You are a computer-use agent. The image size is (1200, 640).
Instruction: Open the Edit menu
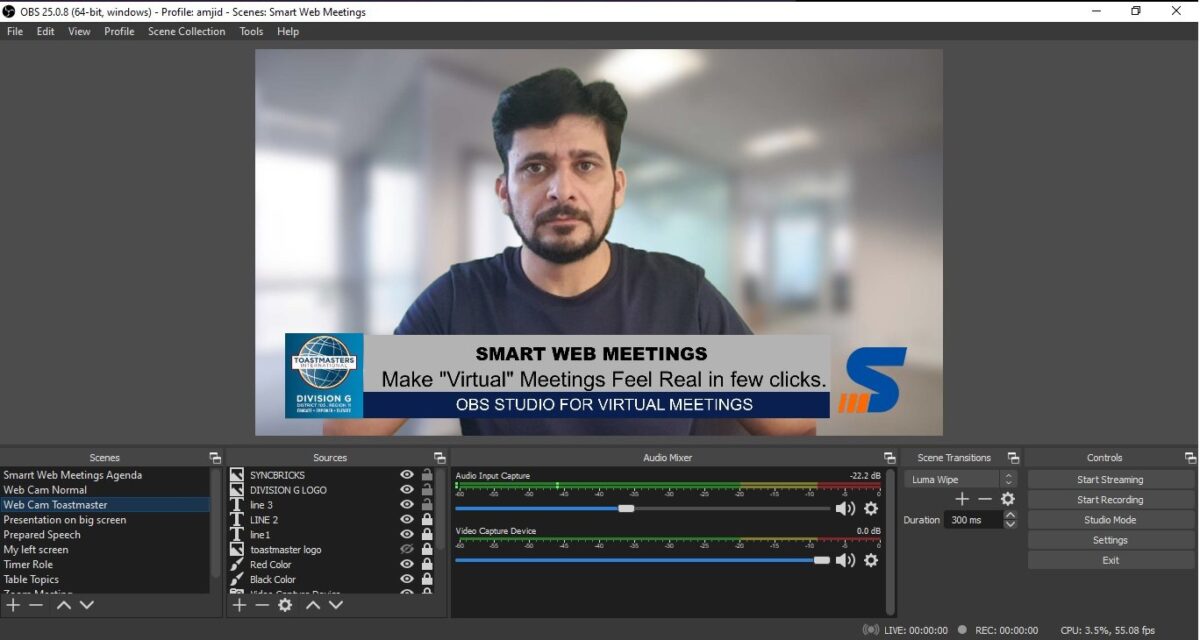tap(46, 31)
